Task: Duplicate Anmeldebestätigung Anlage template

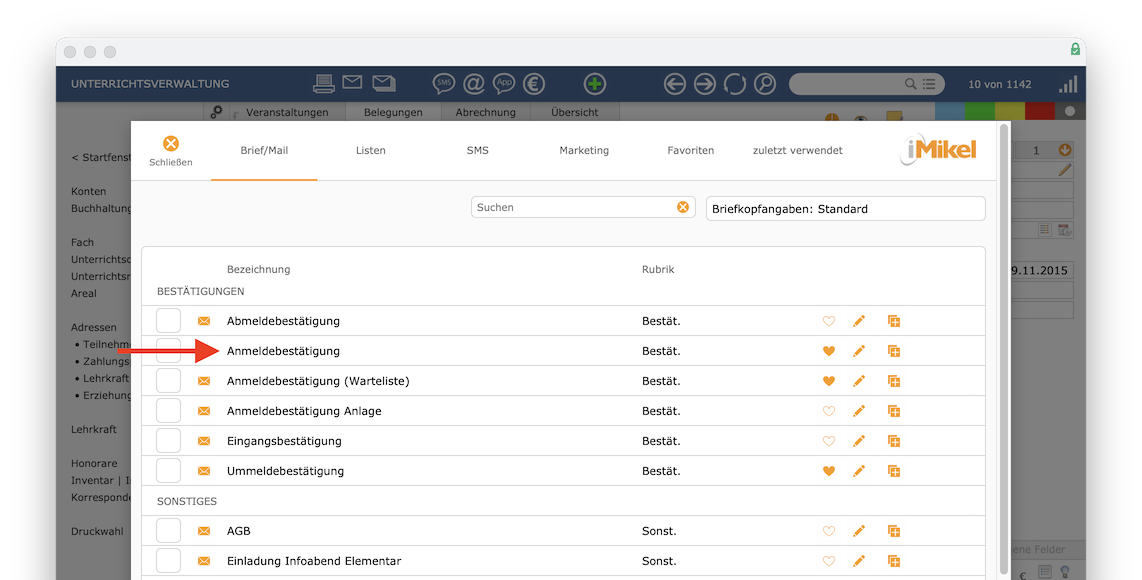Action: (x=894, y=411)
